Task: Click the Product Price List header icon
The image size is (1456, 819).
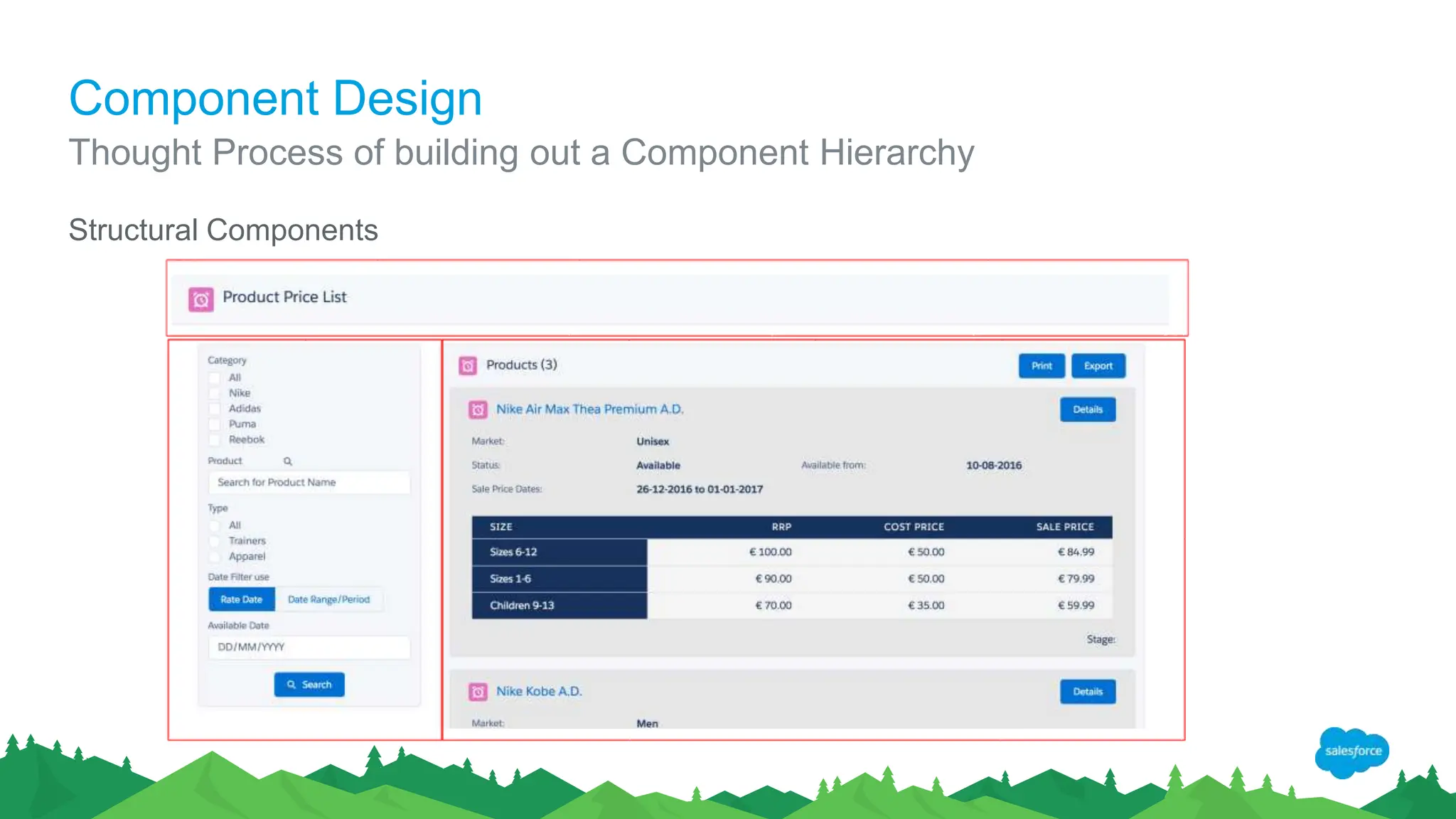Action: tap(200, 299)
